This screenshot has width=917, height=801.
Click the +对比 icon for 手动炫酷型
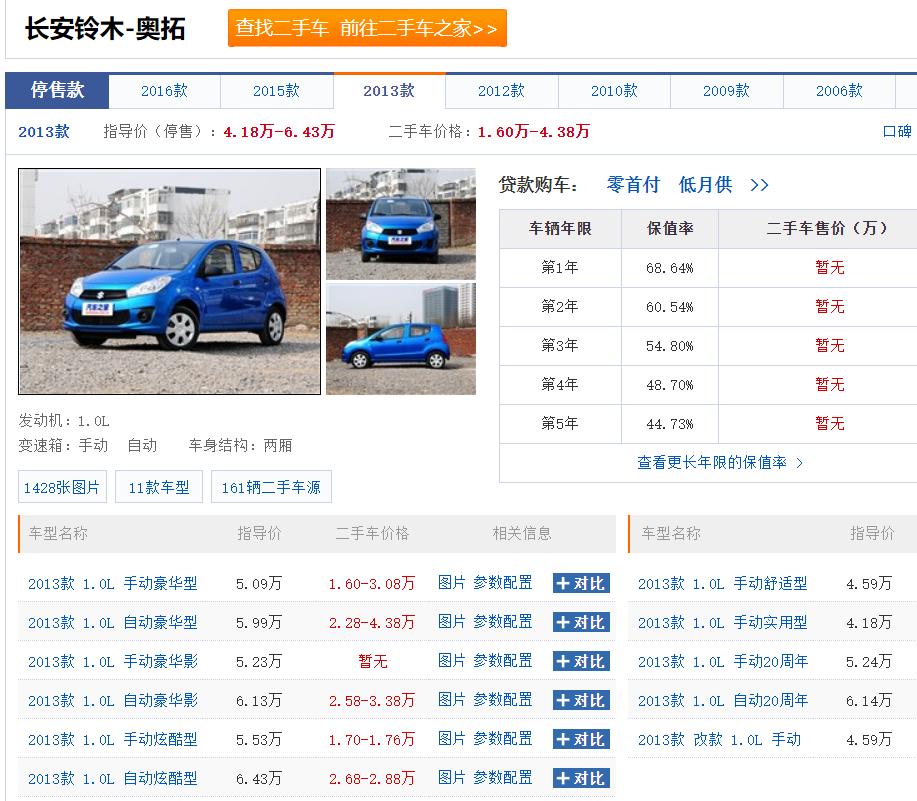(580, 738)
